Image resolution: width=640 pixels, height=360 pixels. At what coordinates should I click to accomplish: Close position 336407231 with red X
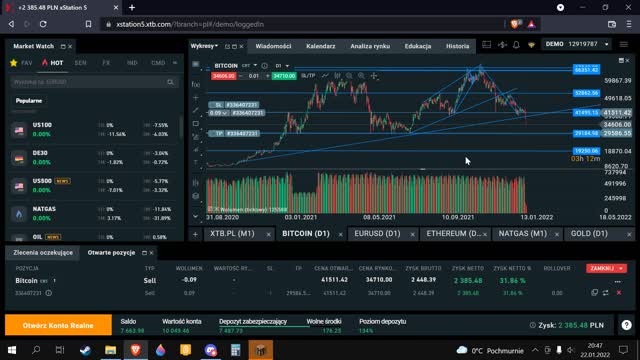pyautogui.click(x=619, y=293)
